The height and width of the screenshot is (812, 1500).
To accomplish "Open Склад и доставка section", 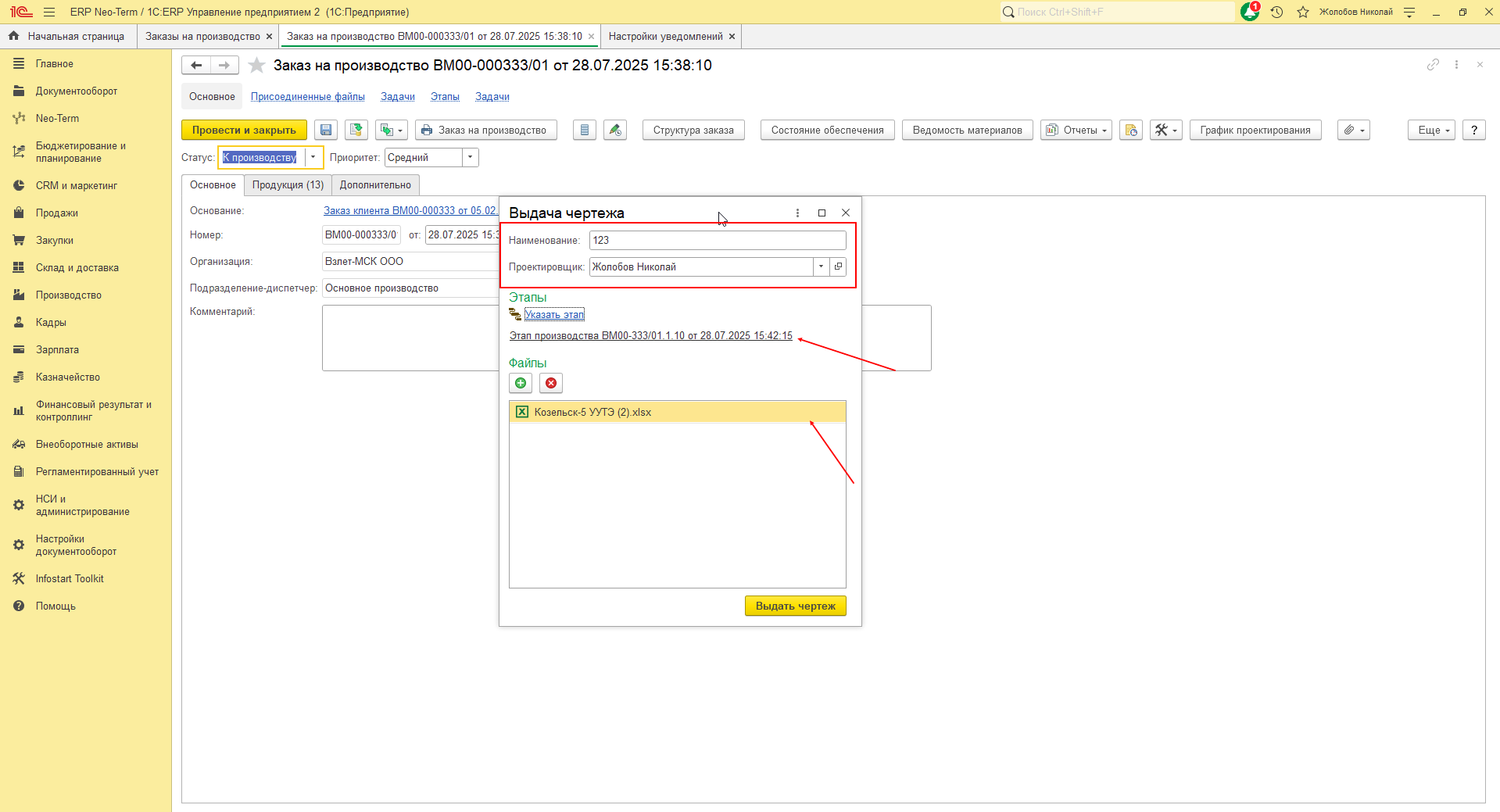I will (x=77, y=268).
